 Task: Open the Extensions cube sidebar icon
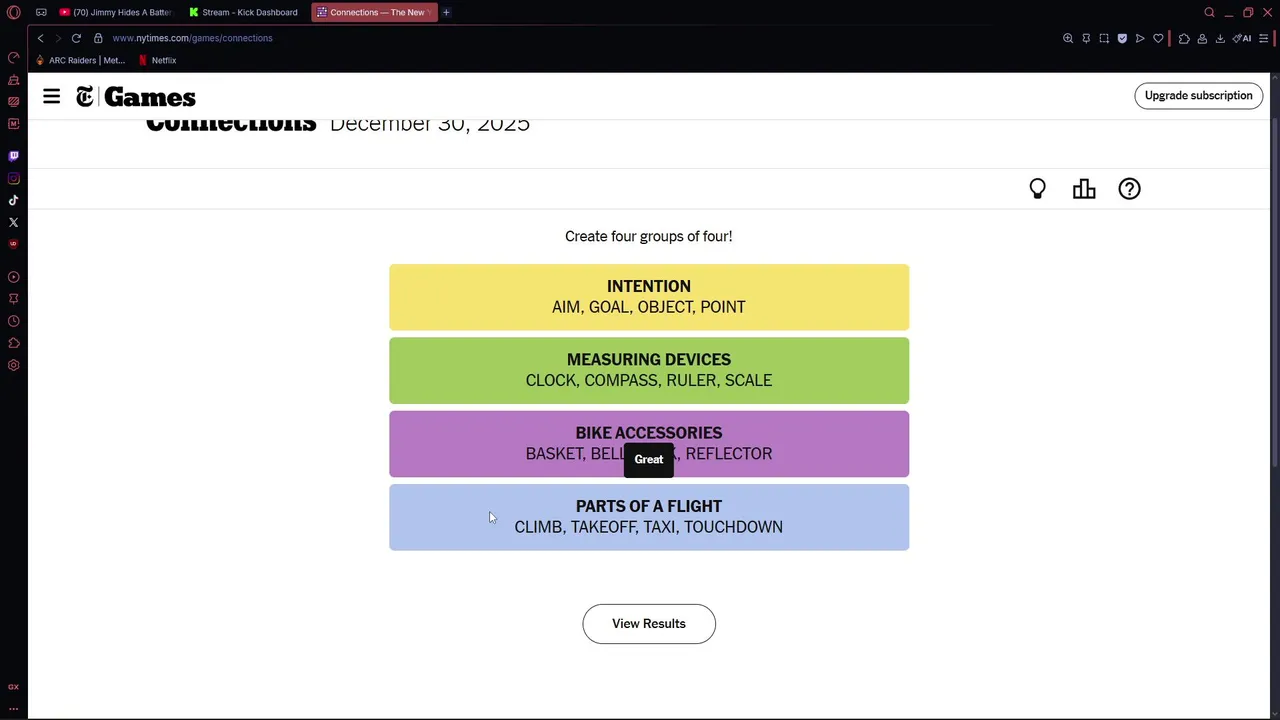point(14,343)
